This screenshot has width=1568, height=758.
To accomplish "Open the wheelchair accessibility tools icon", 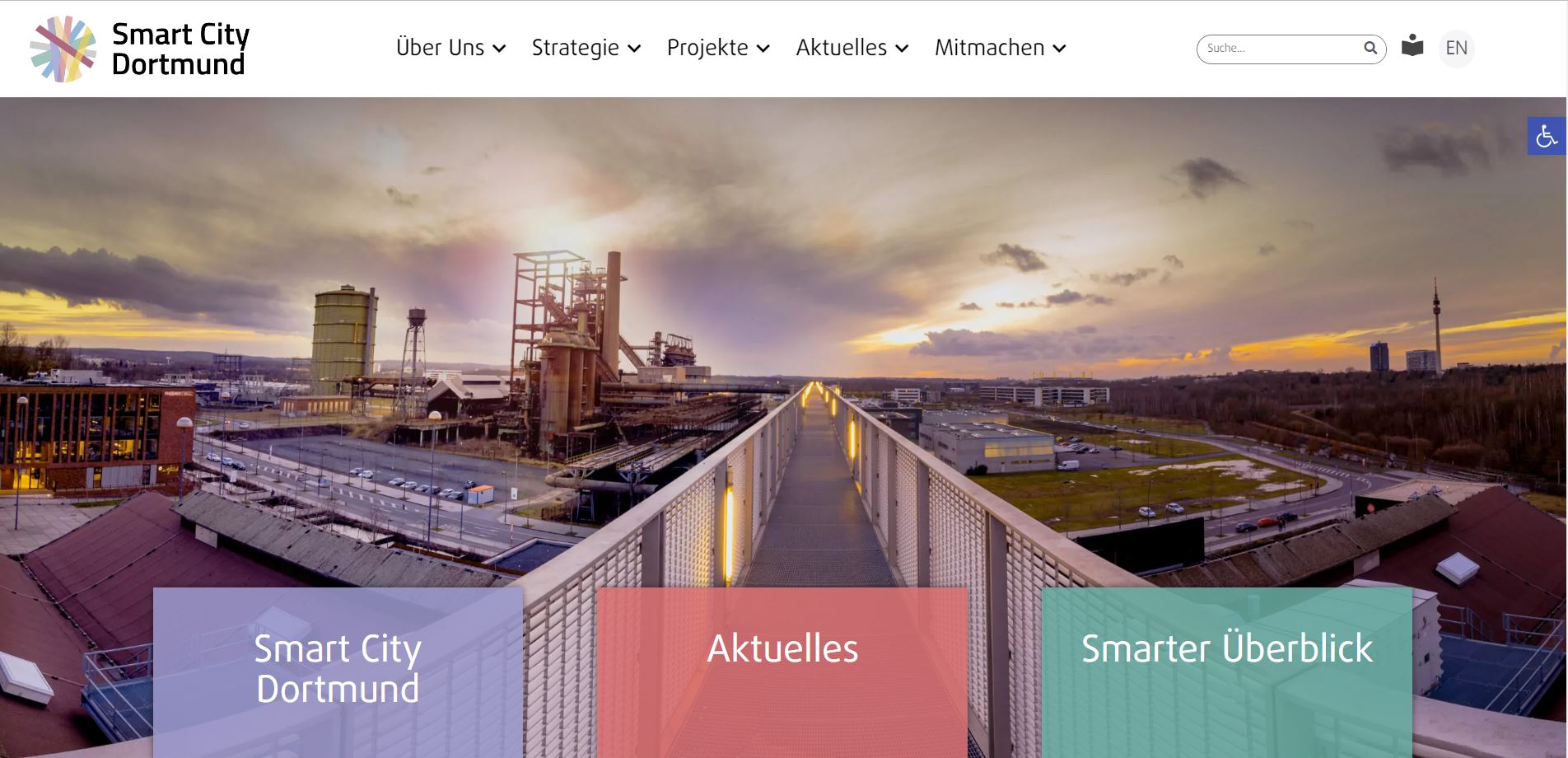I will tap(1547, 136).
